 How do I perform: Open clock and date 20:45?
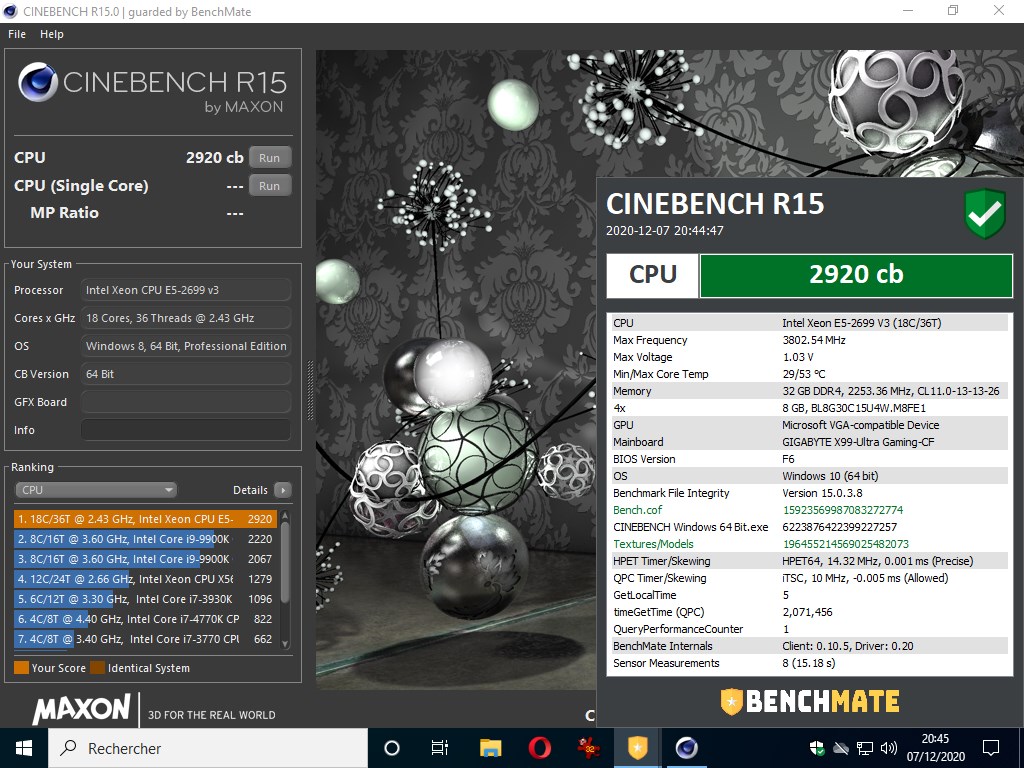[935, 748]
